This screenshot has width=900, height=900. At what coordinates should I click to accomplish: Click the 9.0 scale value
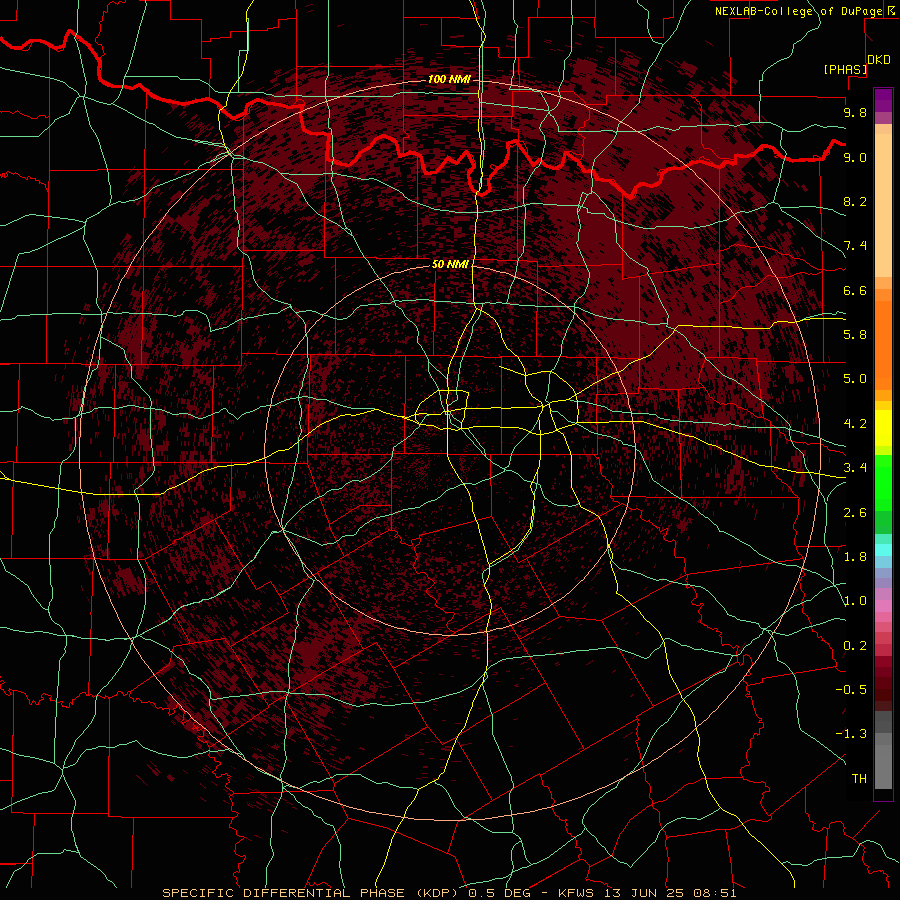[855, 157]
